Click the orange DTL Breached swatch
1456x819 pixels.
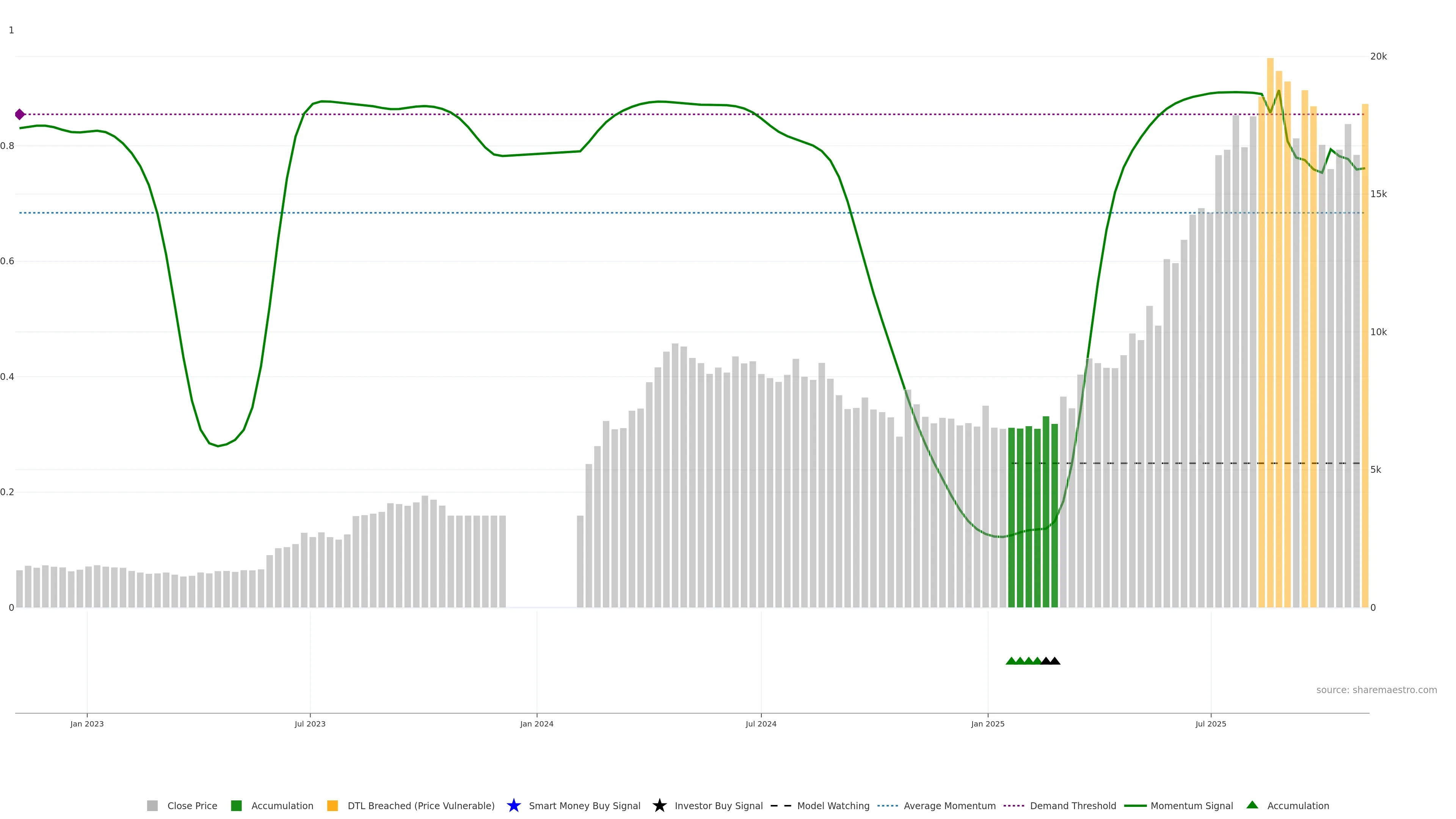[x=333, y=805]
